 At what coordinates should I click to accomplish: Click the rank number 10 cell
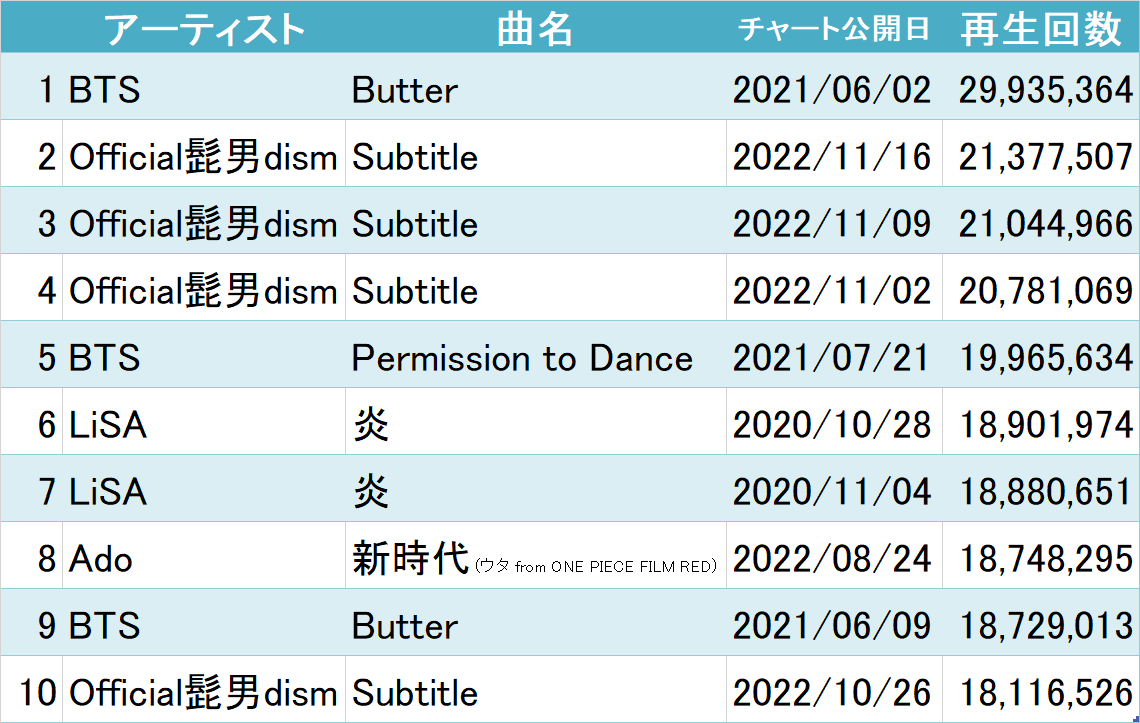[38, 693]
